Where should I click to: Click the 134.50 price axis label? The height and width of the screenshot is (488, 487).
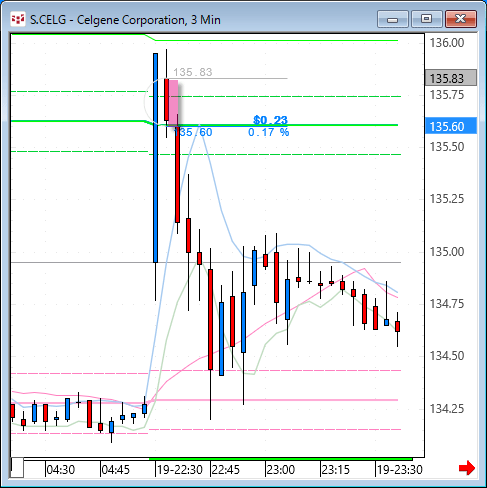pyautogui.click(x=447, y=356)
